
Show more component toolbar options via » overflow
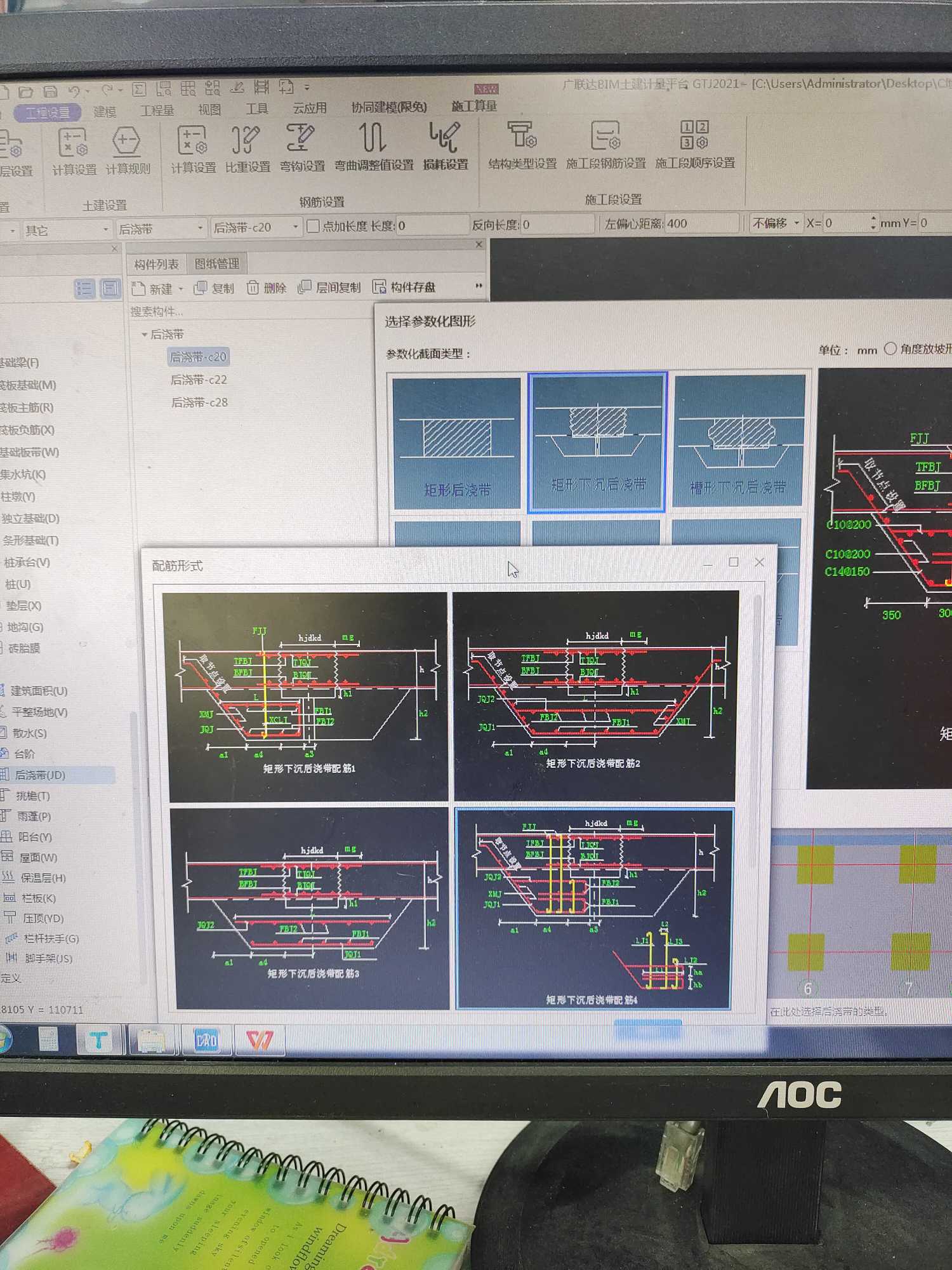[x=479, y=286]
